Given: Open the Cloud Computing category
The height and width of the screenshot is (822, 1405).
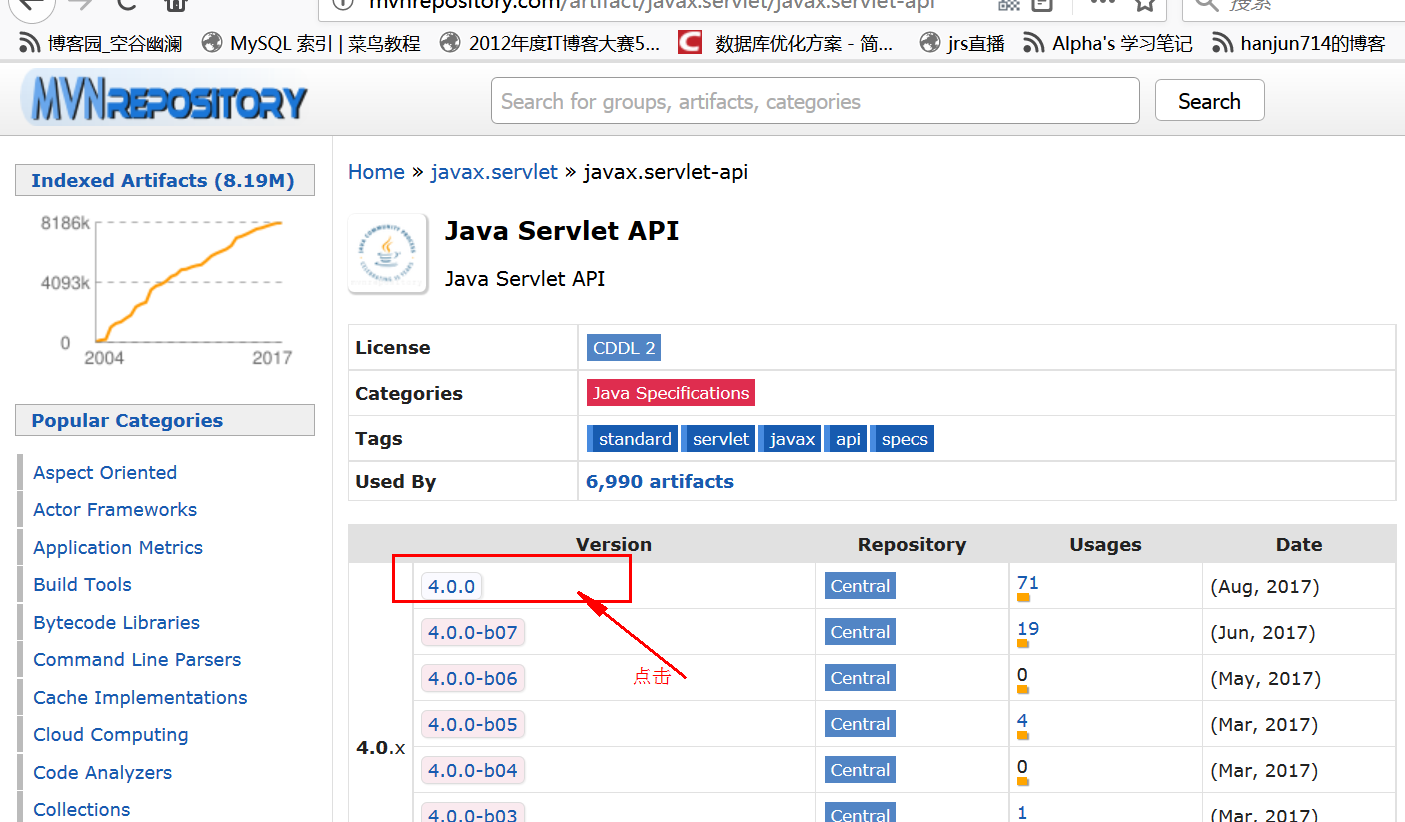Looking at the screenshot, I should point(111,735).
